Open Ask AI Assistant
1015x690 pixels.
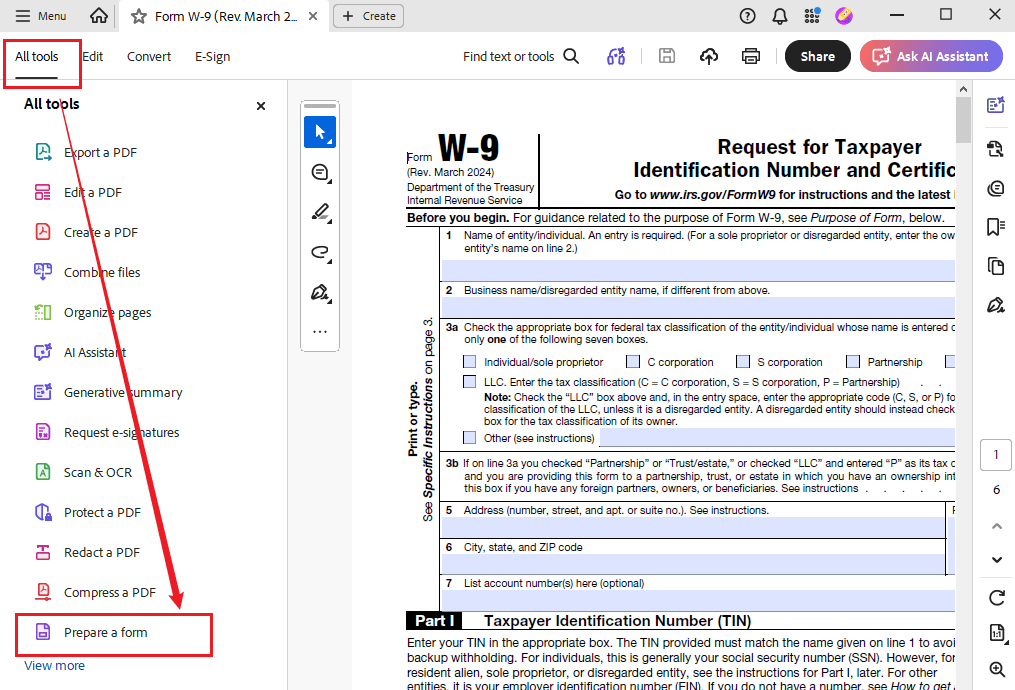click(931, 56)
